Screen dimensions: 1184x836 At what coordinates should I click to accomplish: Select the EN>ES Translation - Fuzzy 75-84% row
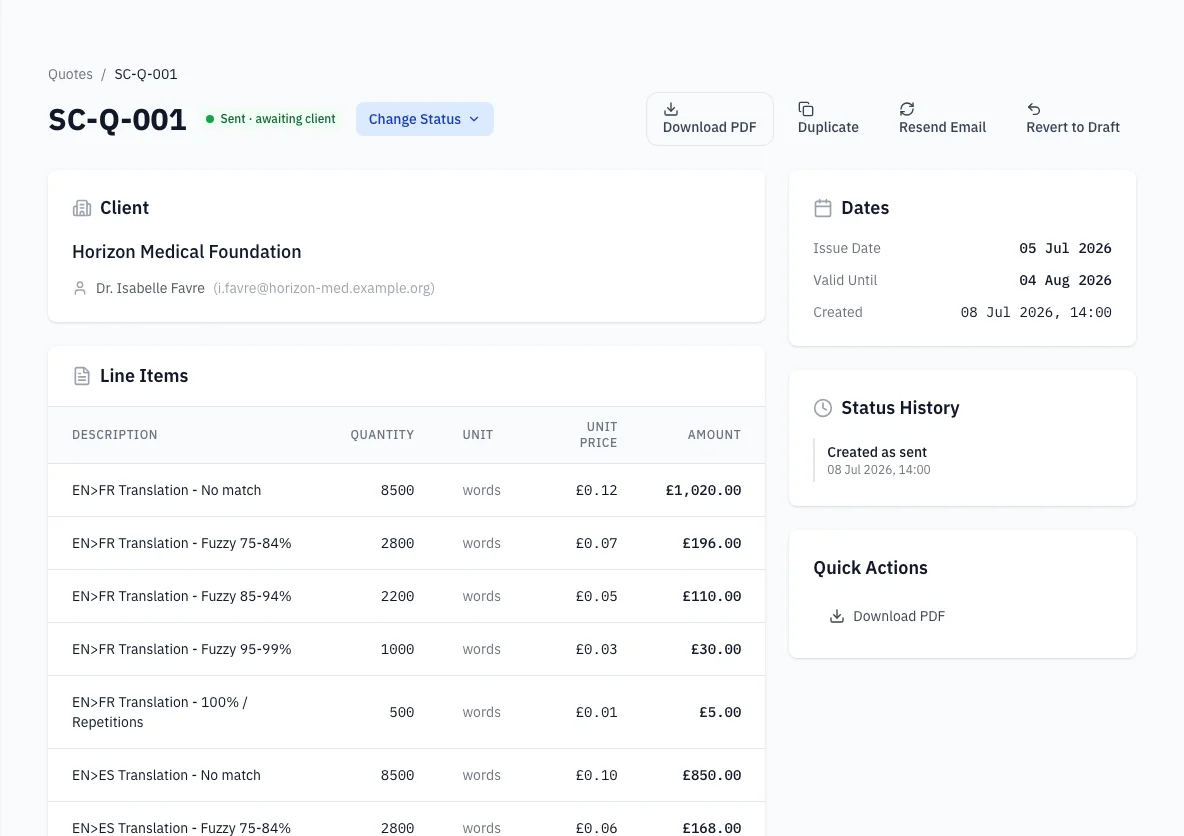tap(406, 819)
